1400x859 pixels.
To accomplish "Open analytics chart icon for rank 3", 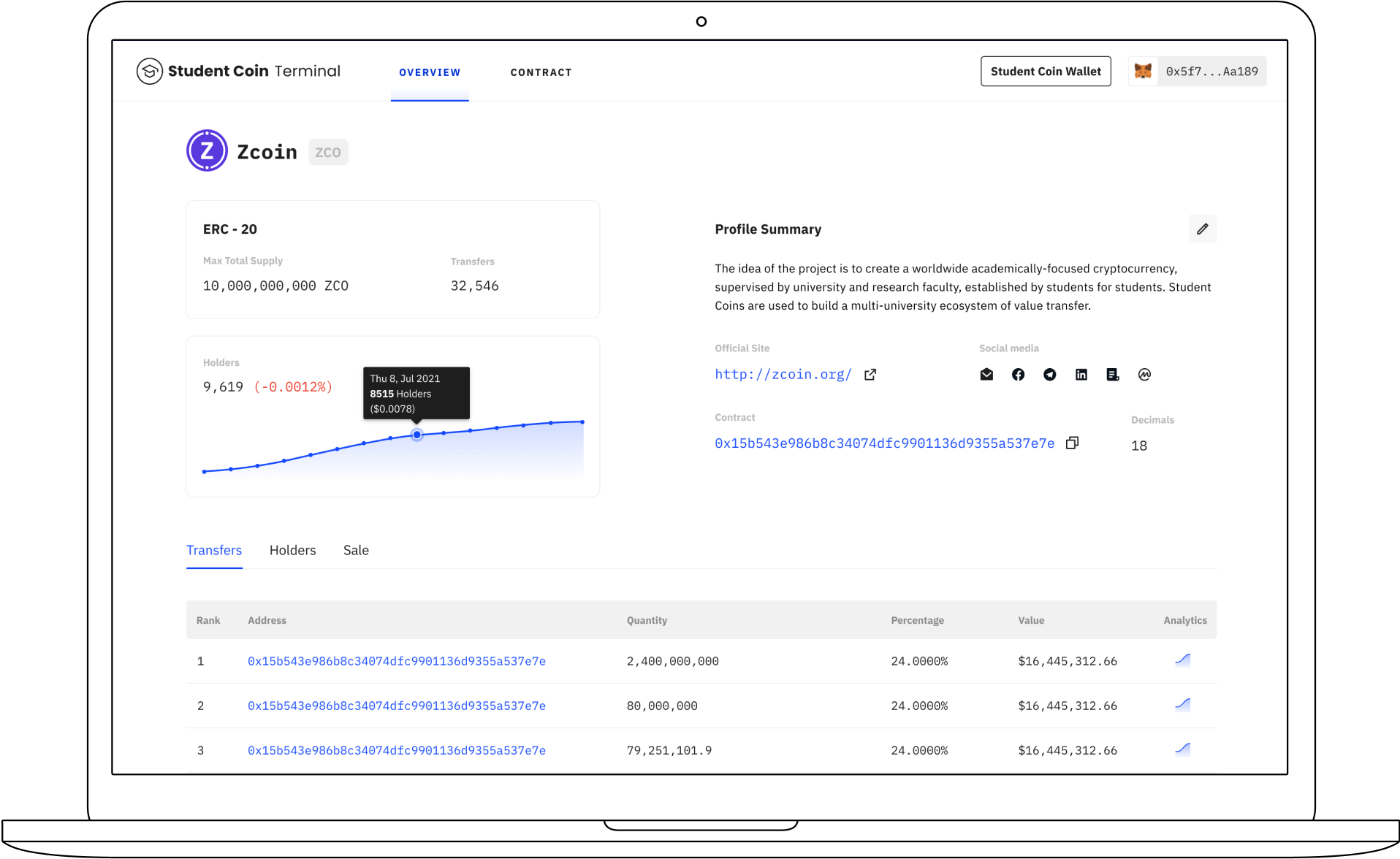I will (1182, 749).
